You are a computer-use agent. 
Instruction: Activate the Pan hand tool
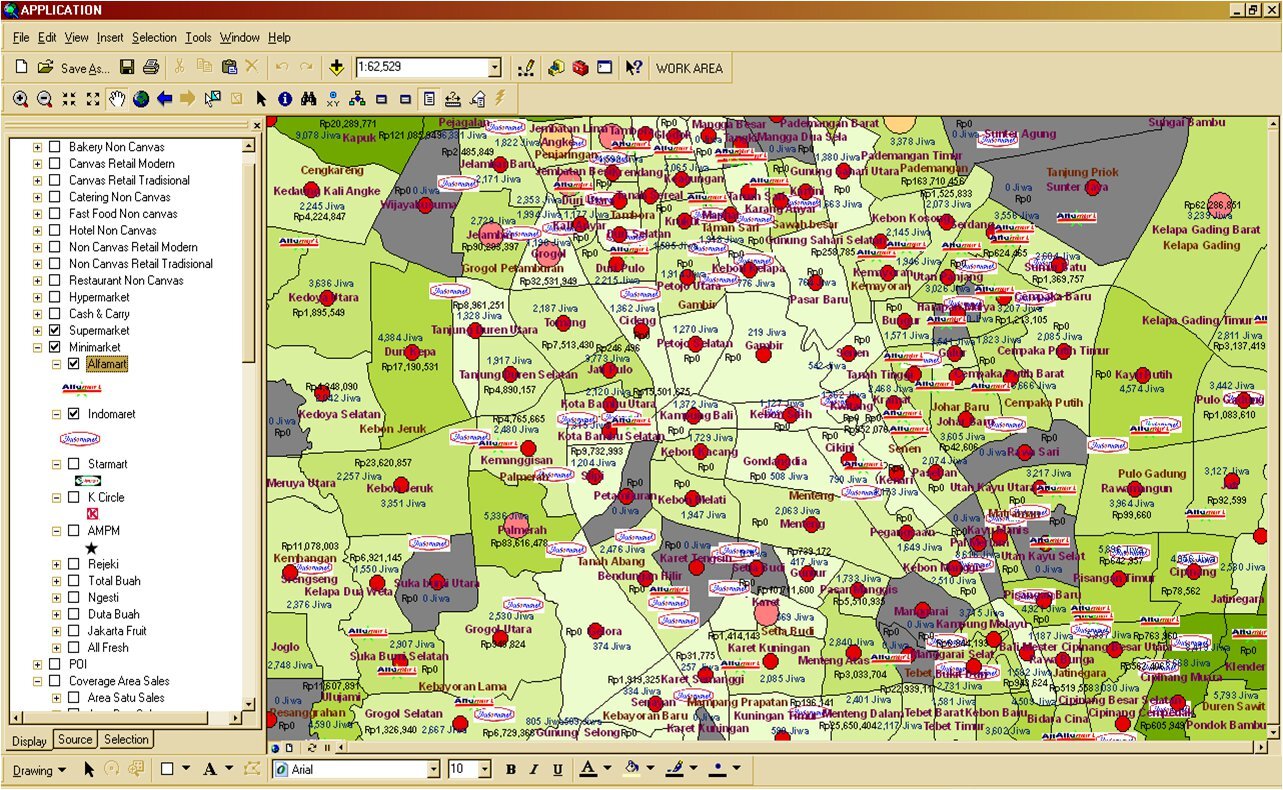(x=117, y=99)
